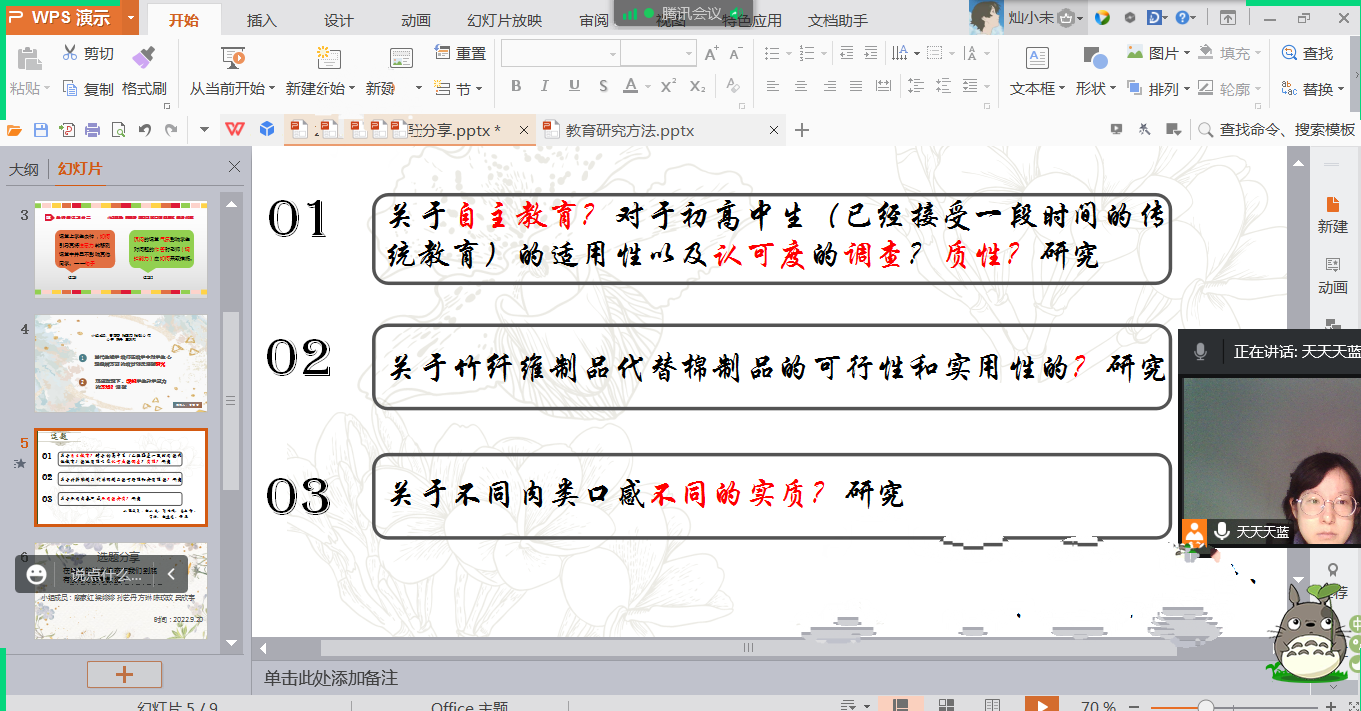
Task: Switch to the 插入 ribbon tab
Action: coord(261,20)
